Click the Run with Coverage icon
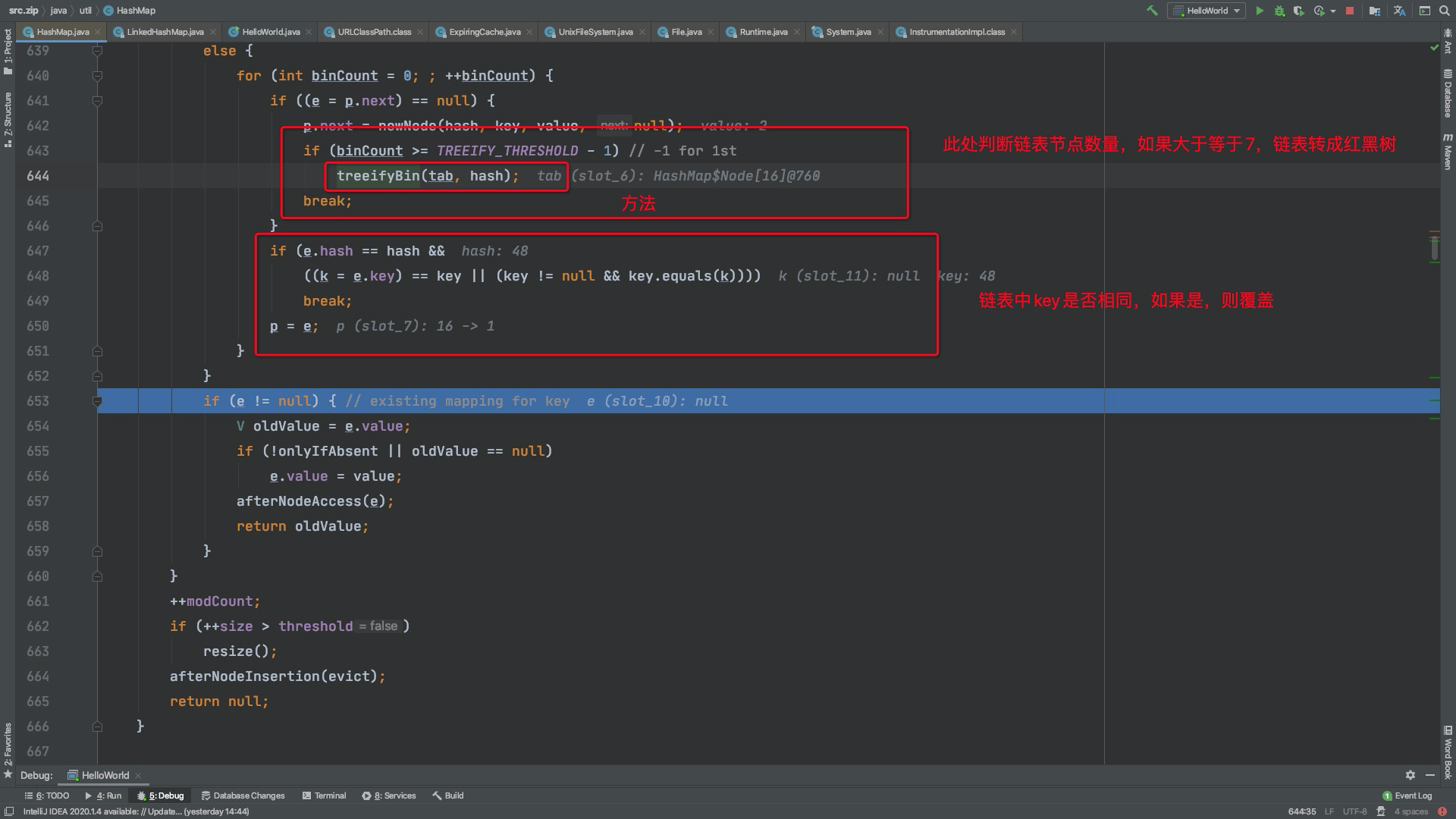This screenshot has width=1456, height=819. coord(1299,11)
